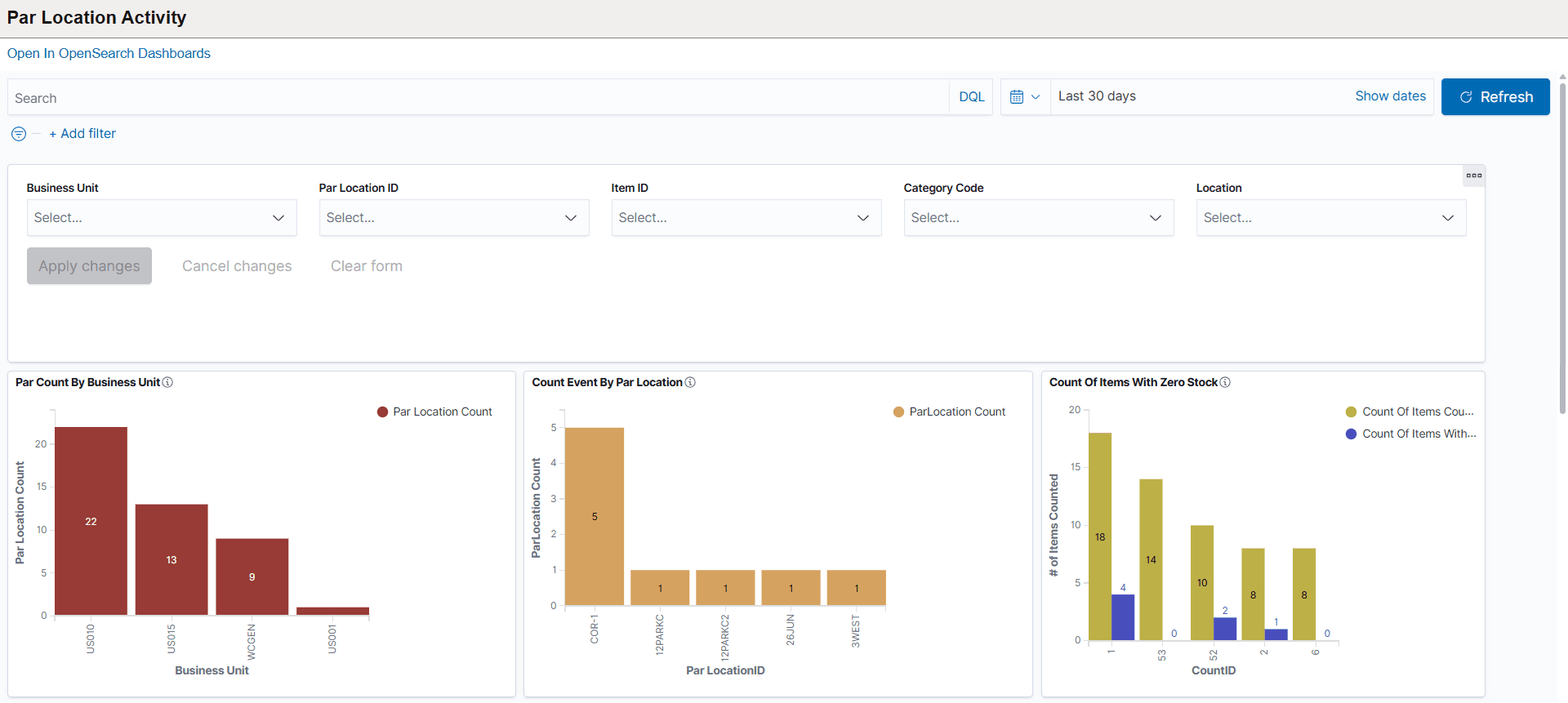The width and height of the screenshot is (1568, 703).
Task: Click the Count Event By Par Location title
Action: point(607,382)
